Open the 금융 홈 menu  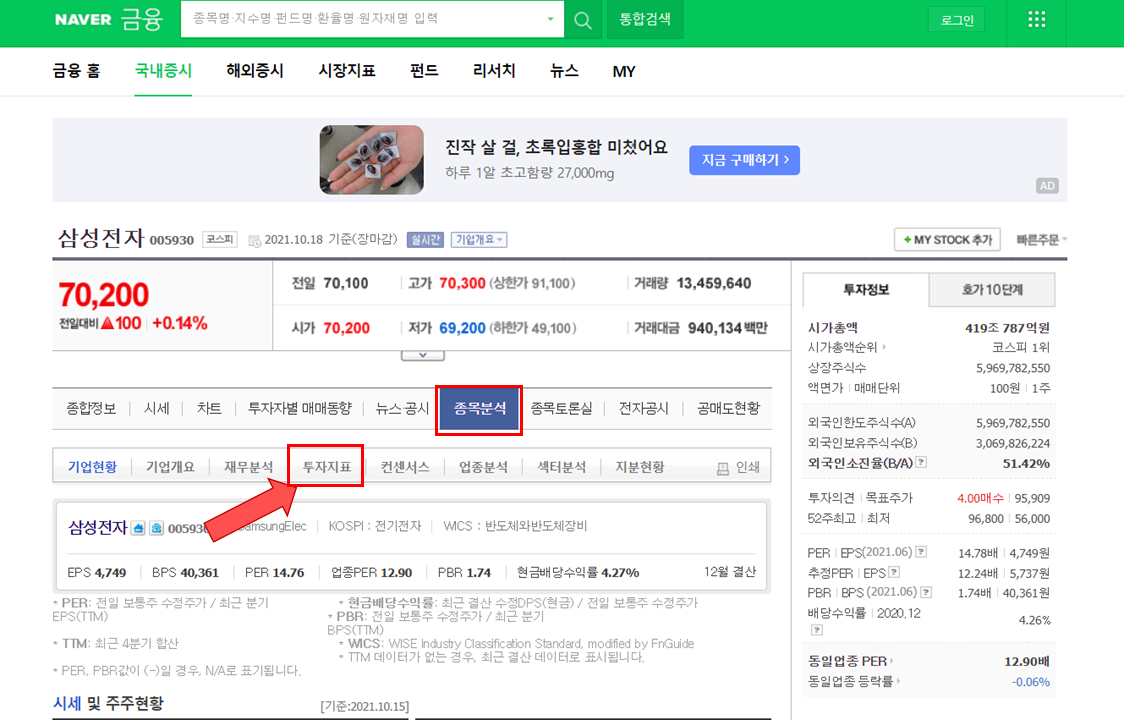[x=77, y=71]
